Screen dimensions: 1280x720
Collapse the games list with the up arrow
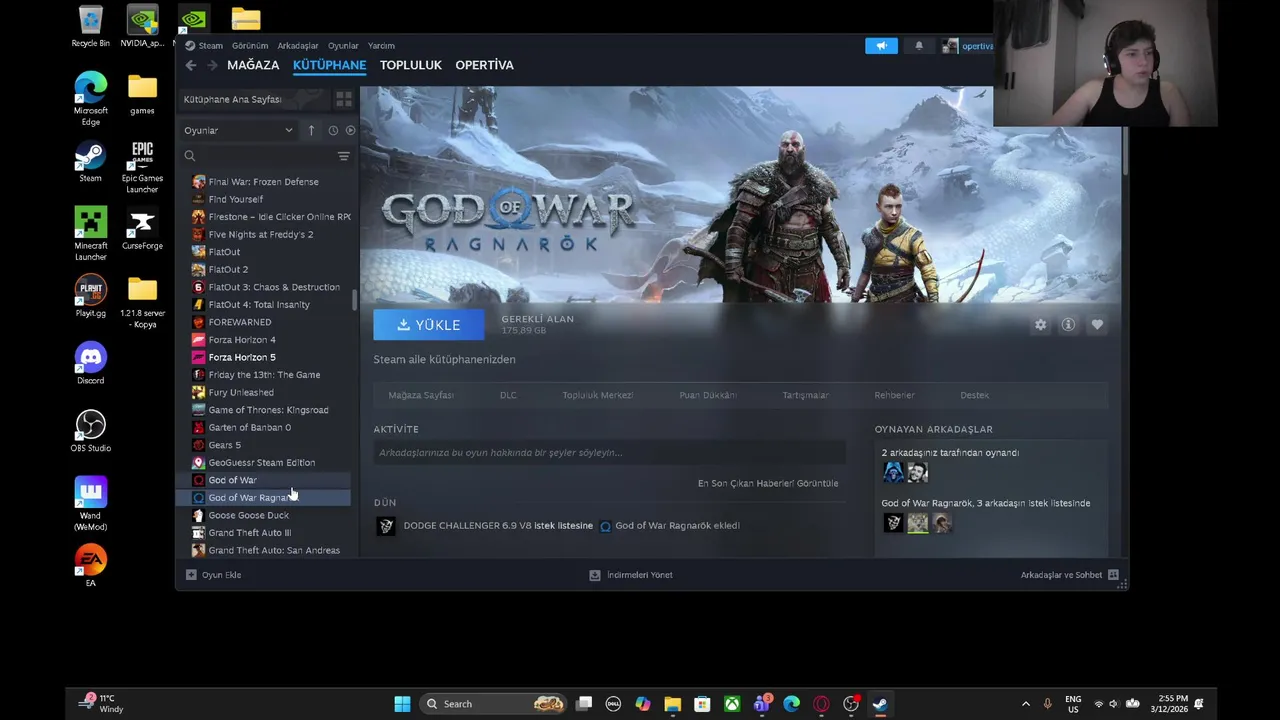click(x=311, y=130)
